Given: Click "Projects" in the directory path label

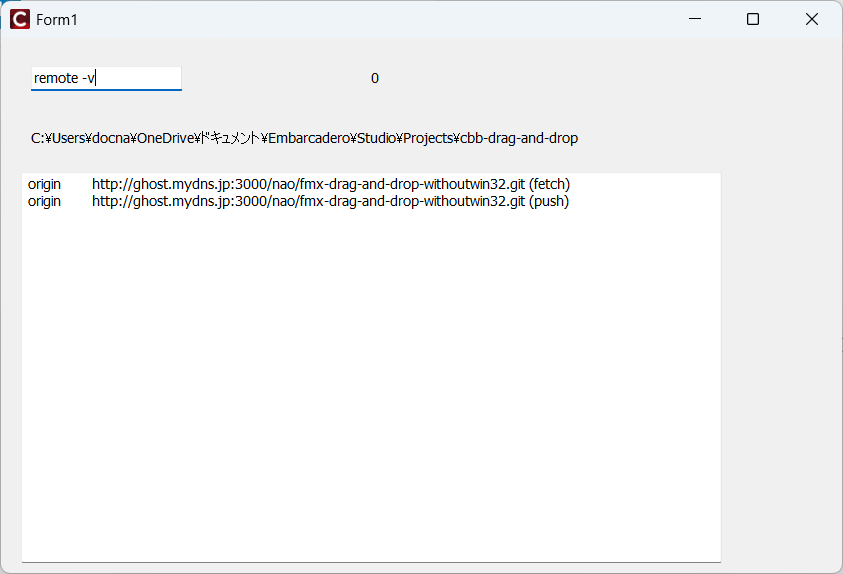Looking at the screenshot, I should (430, 139).
